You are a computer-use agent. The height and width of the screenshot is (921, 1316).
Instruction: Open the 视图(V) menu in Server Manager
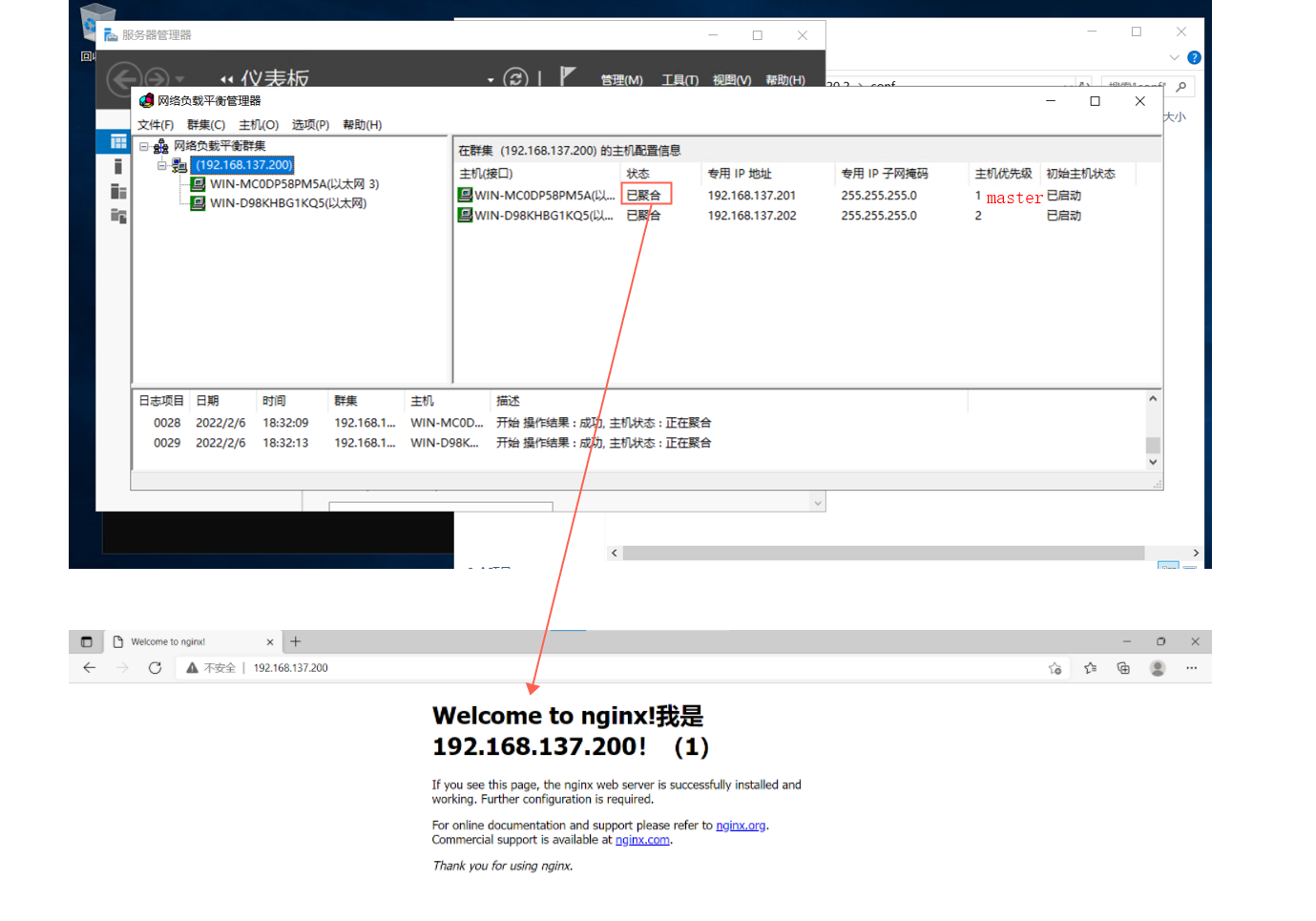pos(732,80)
